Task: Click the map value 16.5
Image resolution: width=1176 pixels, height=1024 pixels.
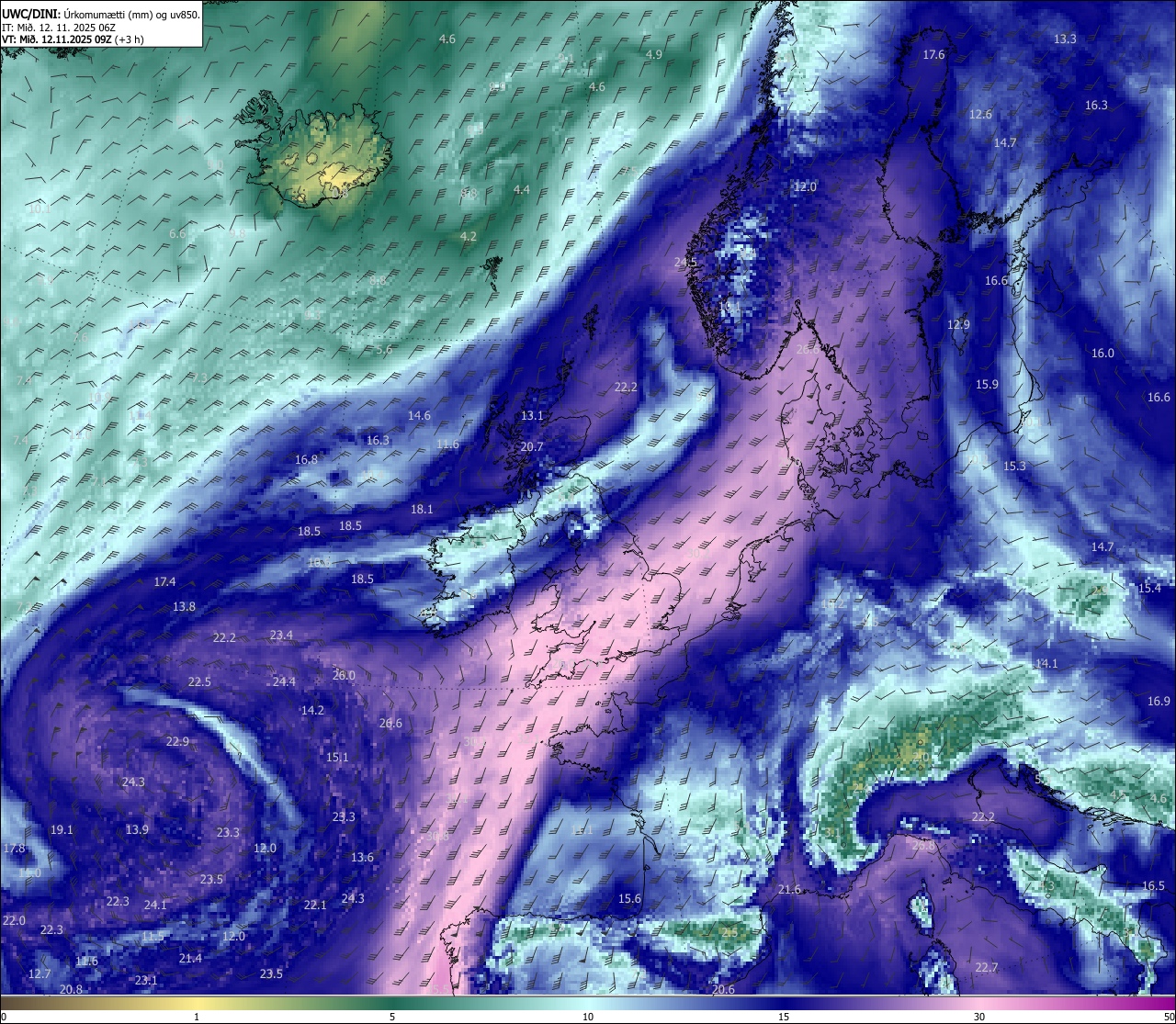Action: pyautogui.click(x=1153, y=886)
